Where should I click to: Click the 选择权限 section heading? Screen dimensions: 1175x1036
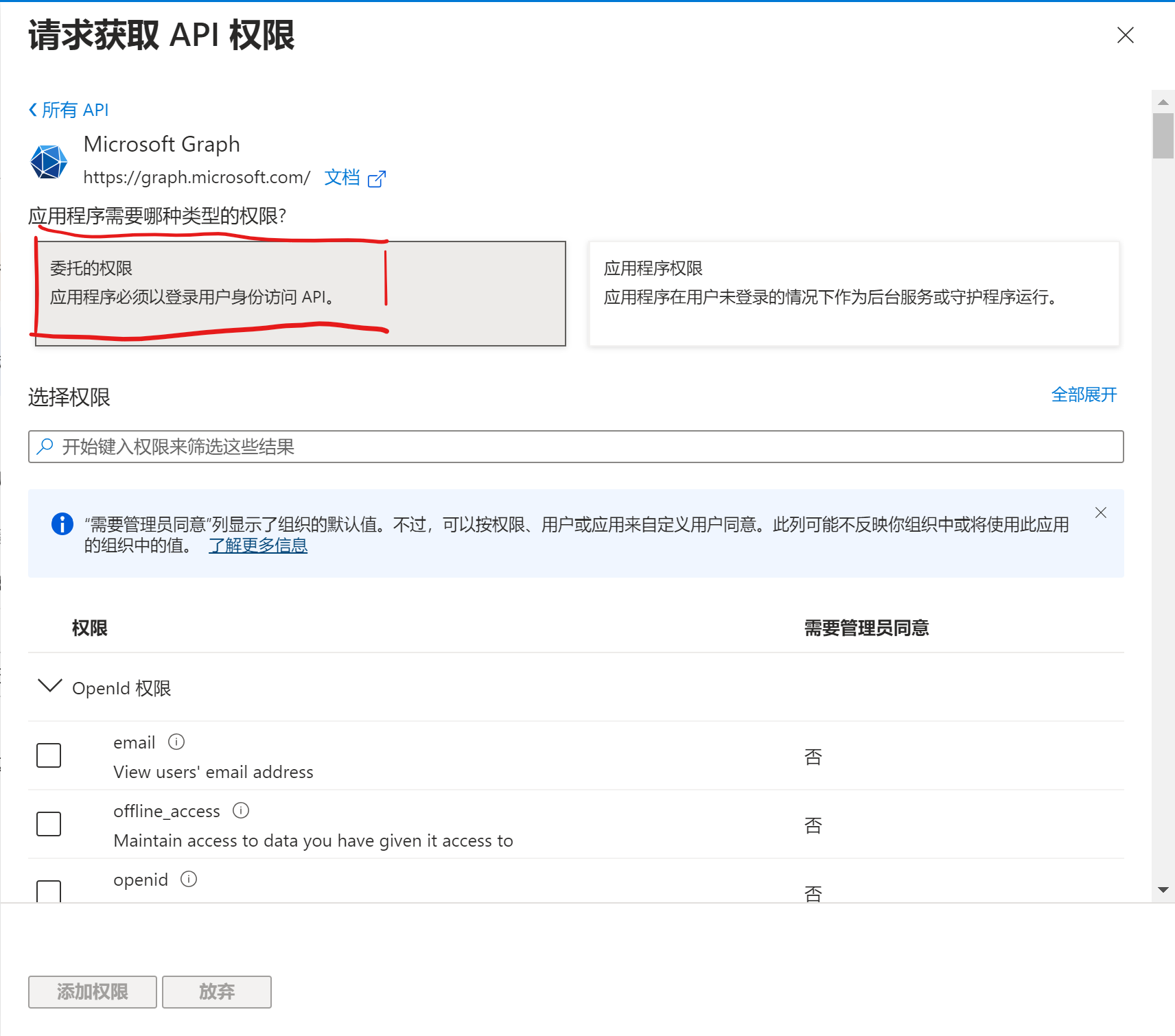coord(69,397)
